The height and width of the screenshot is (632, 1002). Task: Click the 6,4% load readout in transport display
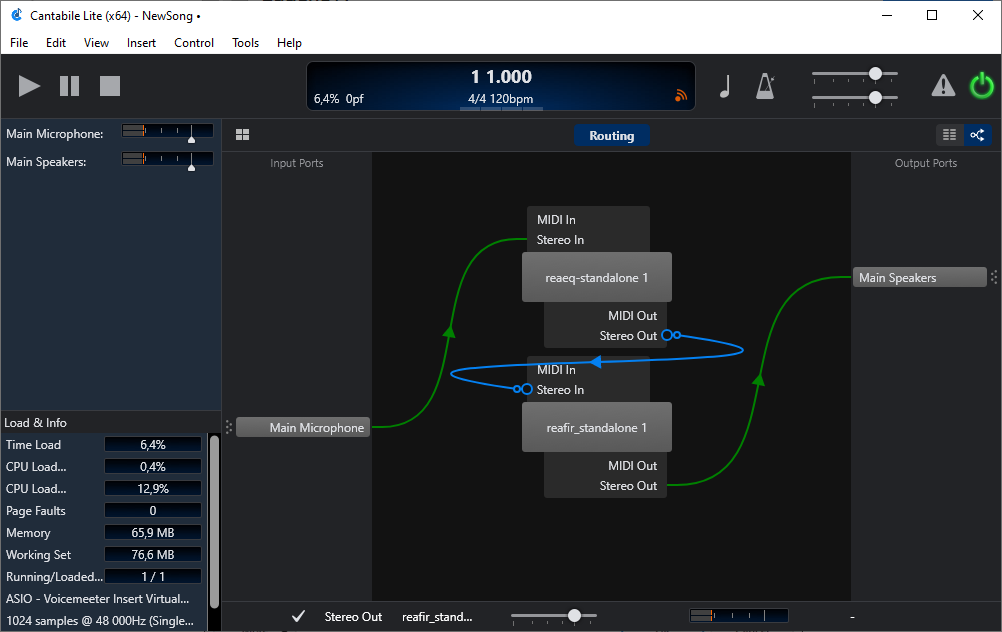(327, 99)
